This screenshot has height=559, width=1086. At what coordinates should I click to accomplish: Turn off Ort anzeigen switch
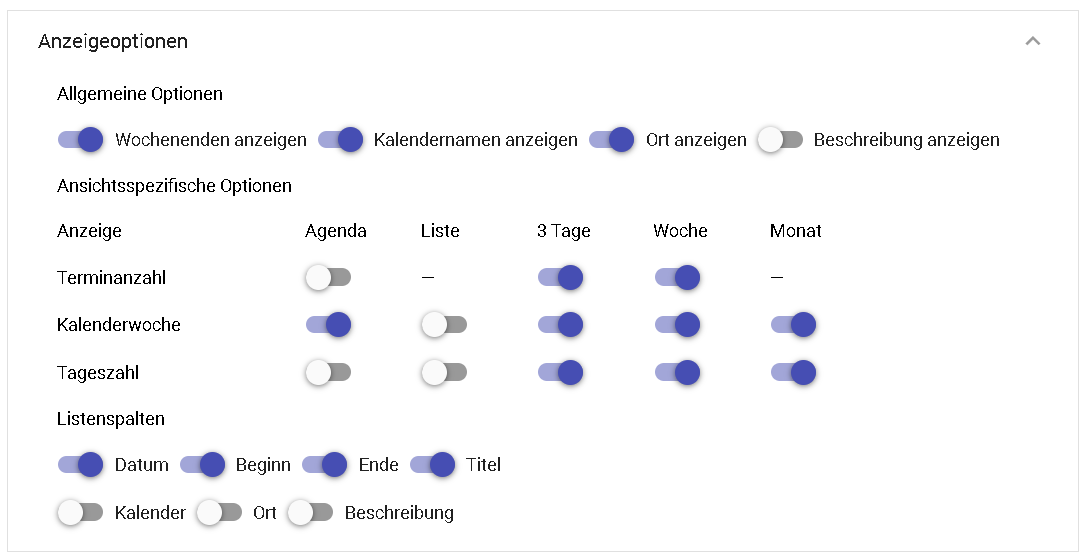612,140
